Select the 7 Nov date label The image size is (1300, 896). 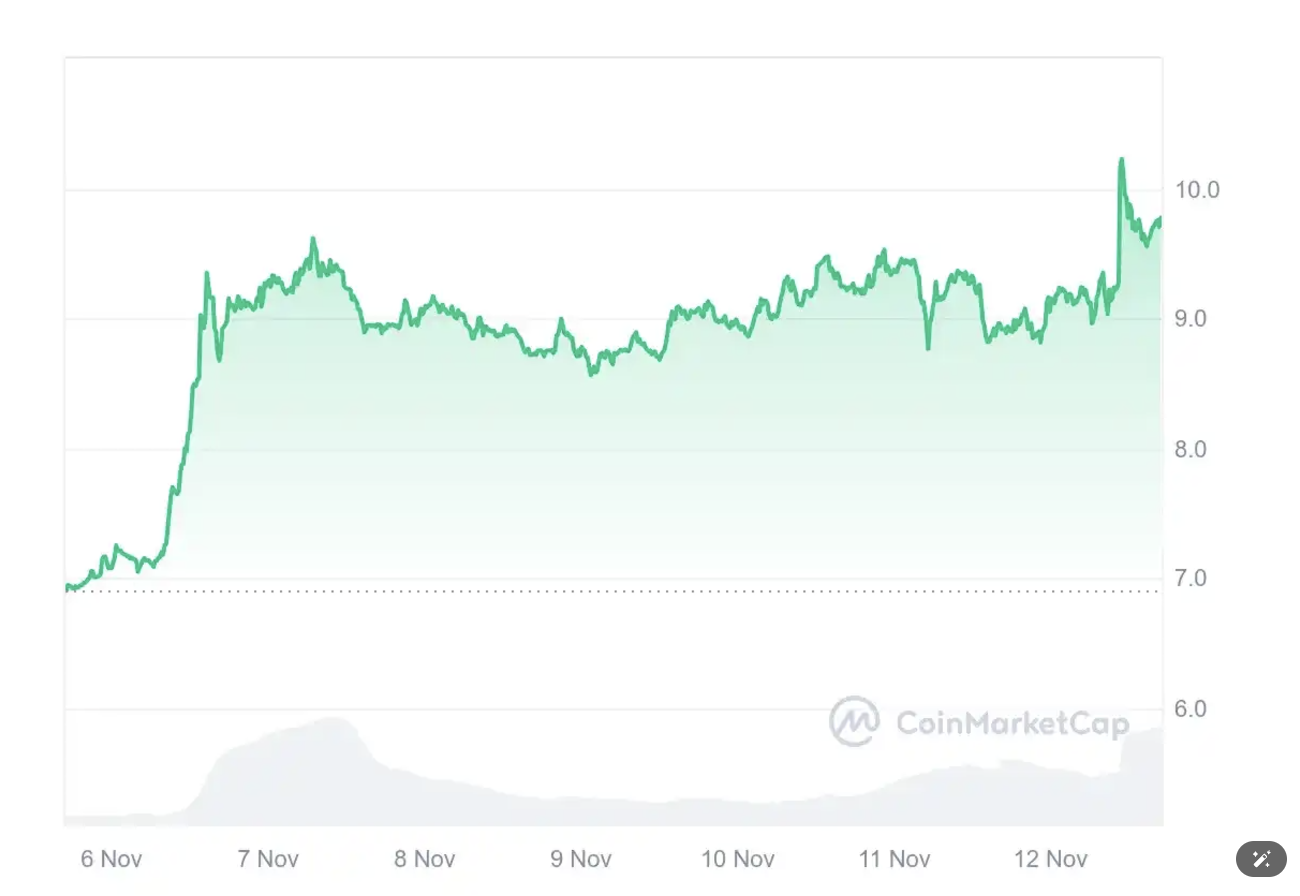point(268,859)
